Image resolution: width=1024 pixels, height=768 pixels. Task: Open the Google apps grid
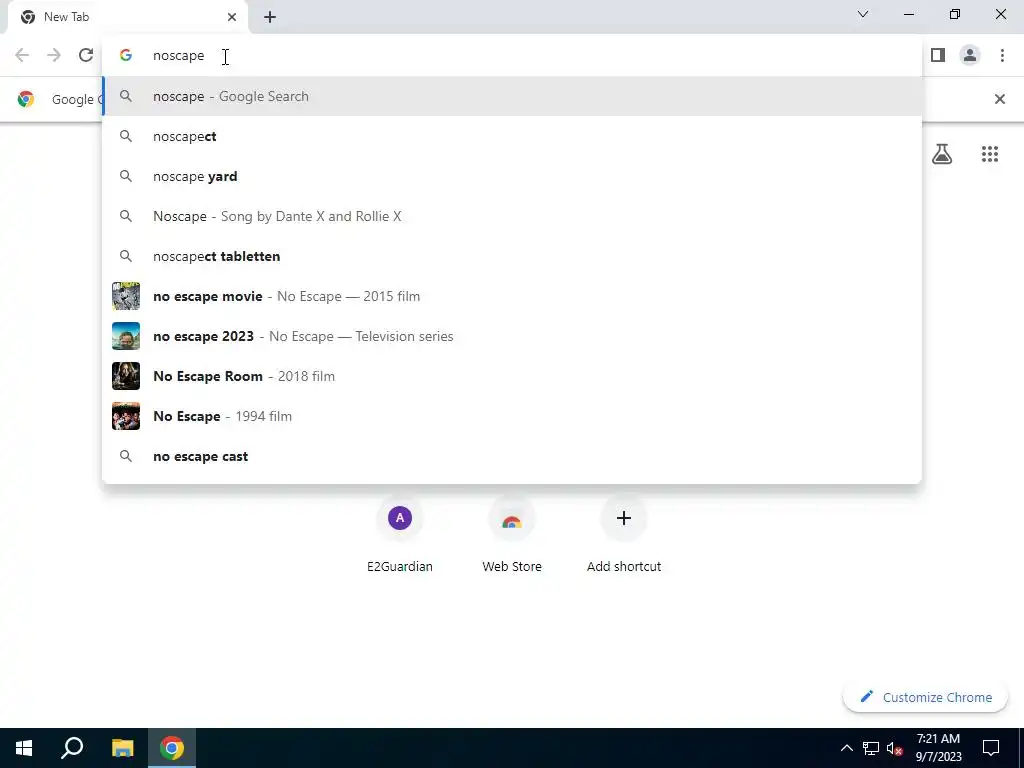(990, 154)
